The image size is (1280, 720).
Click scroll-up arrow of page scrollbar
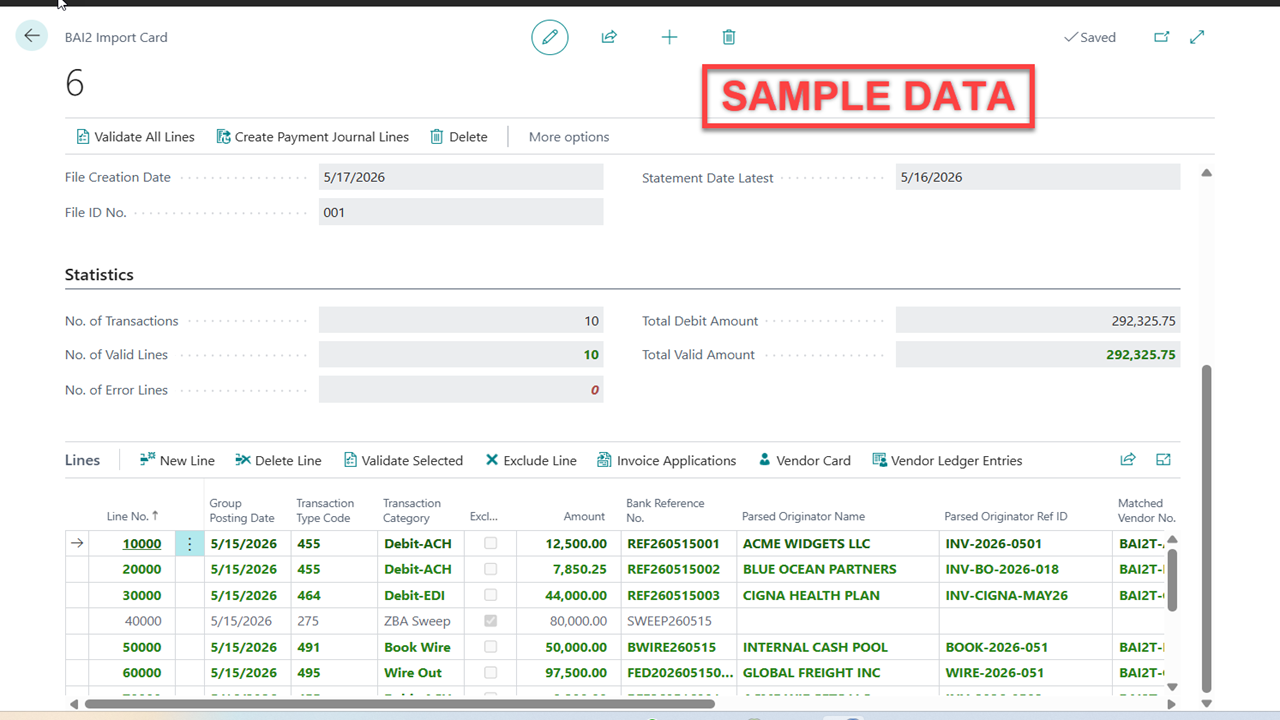1206,173
